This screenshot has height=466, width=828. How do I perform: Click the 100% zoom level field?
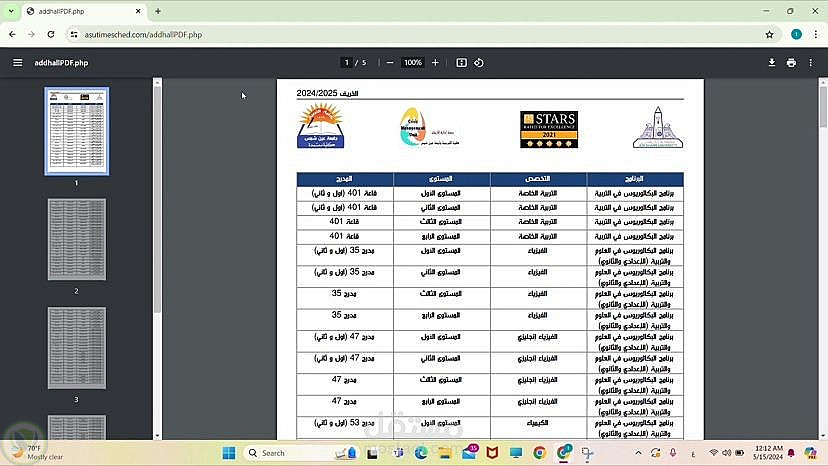pos(413,63)
